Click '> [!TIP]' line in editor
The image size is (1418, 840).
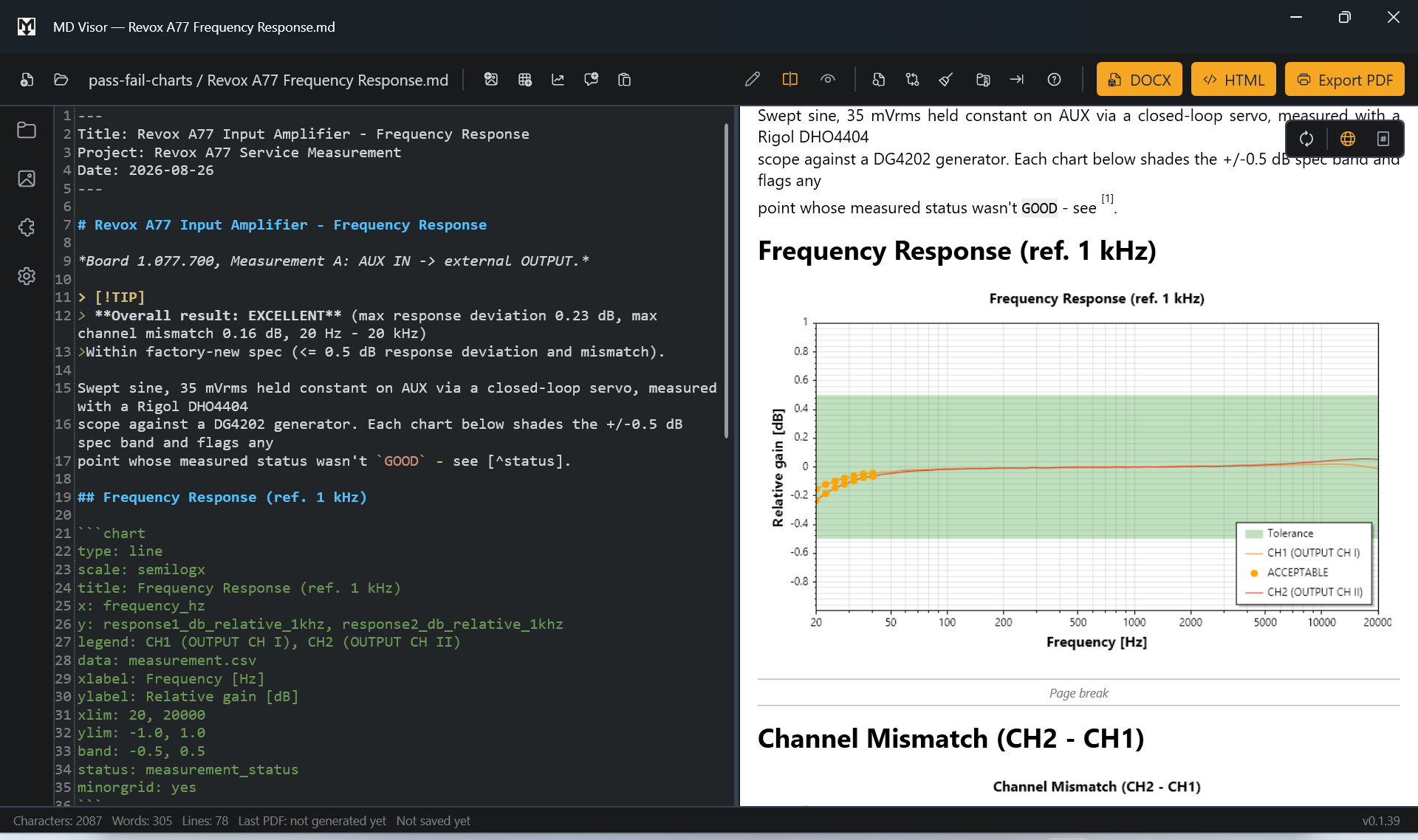(112, 297)
